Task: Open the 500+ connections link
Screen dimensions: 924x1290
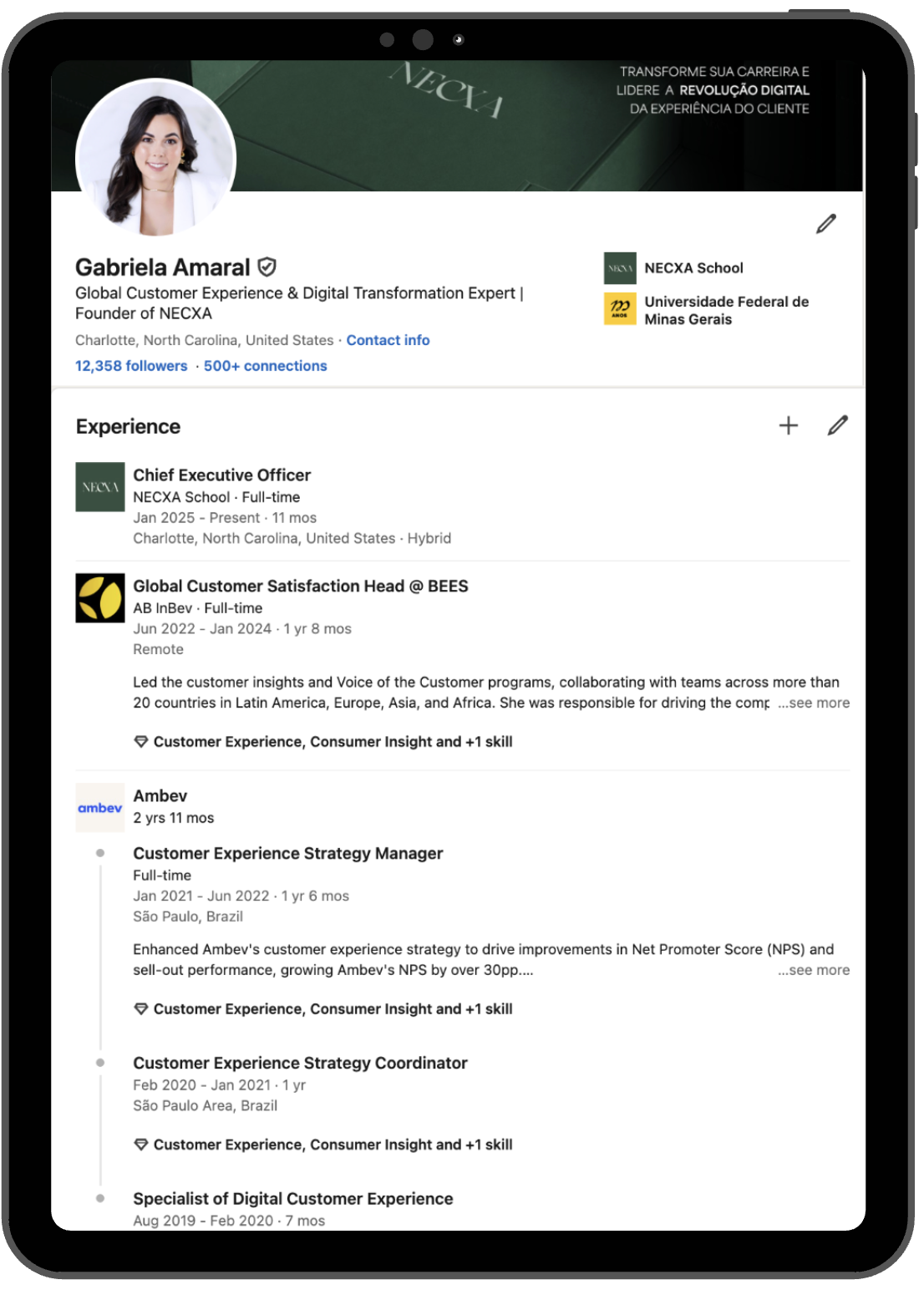Action: click(x=265, y=366)
